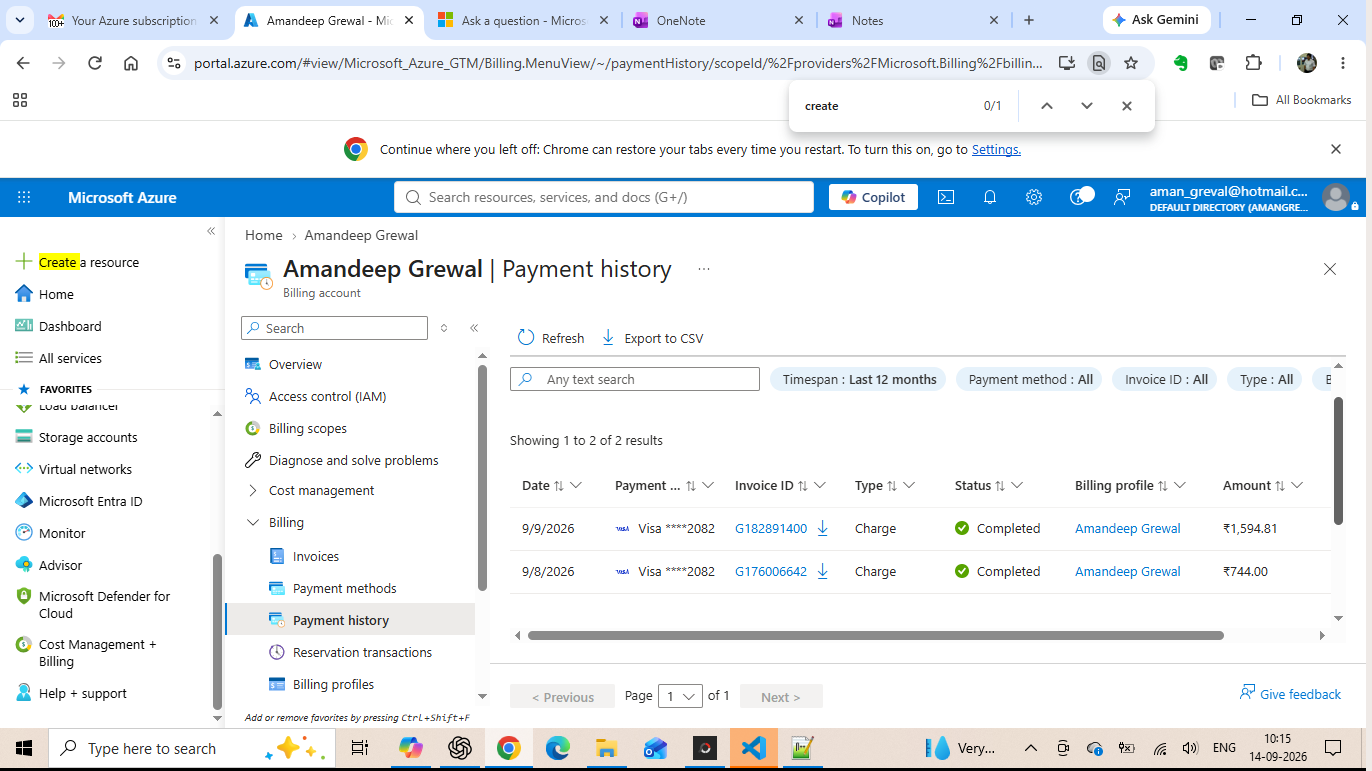Open the Azure notifications bell
The image size is (1372, 771).
point(990,198)
